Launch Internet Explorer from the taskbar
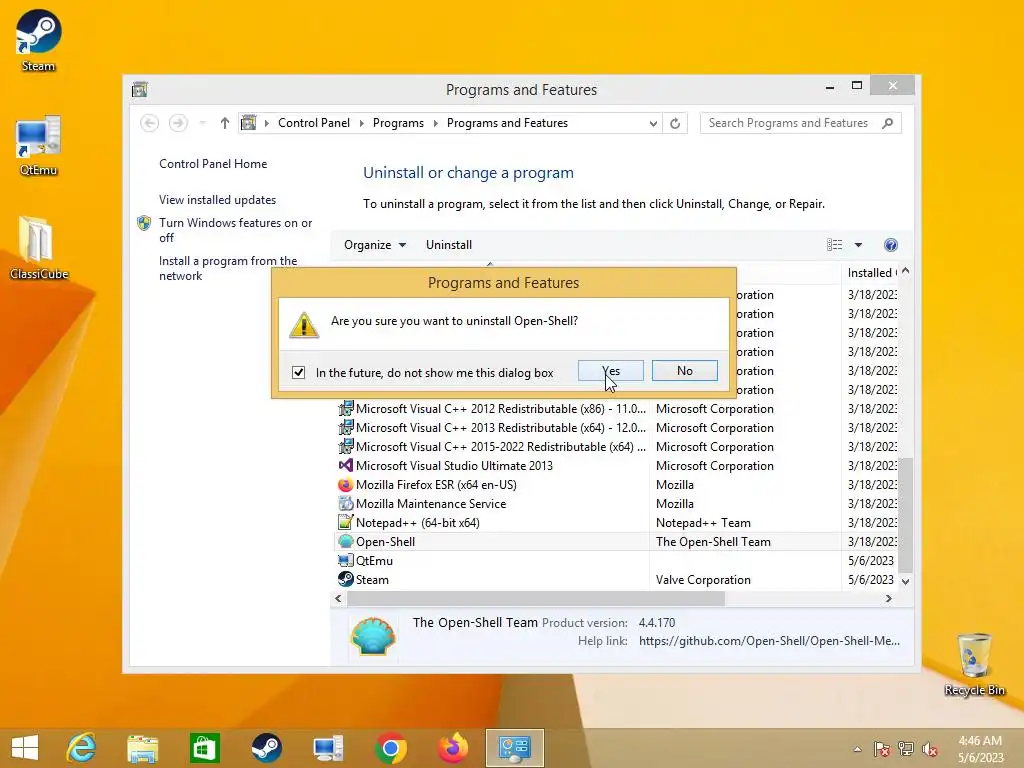This screenshot has height=768, width=1024. click(82, 748)
